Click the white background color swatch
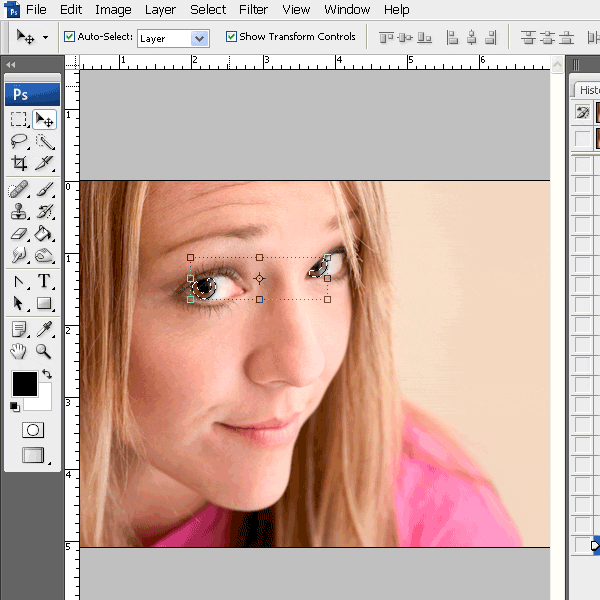The width and height of the screenshot is (600, 600). click(43, 403)
